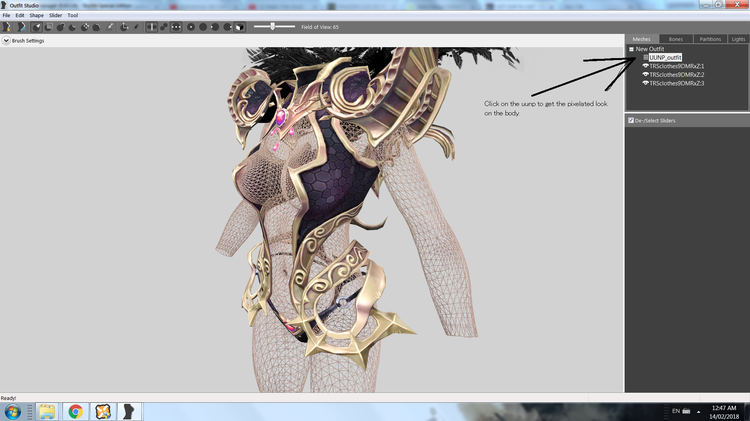Open the Tool menu
Viewport: 750px width, 421px height.
pos(73,15)
